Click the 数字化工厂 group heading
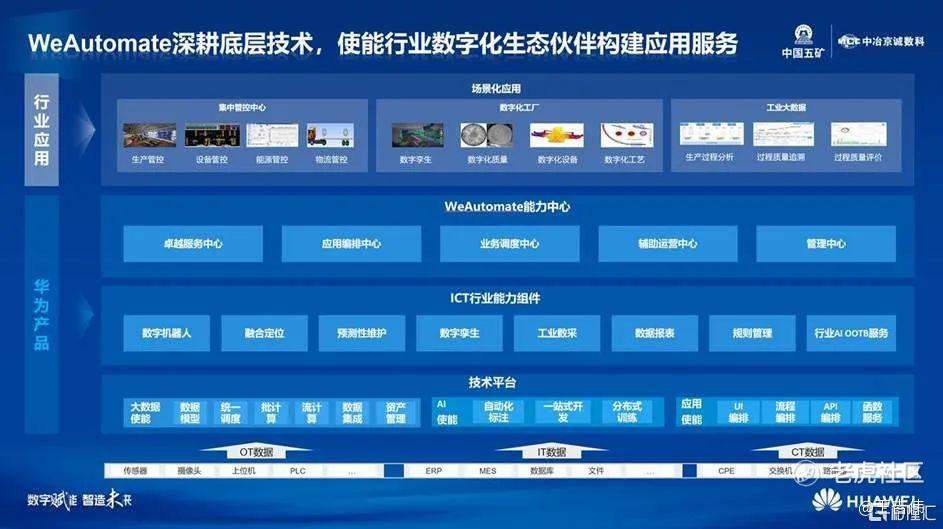This screenshot has width=943, height=529. pyautogui.click(x=519, y=108)
